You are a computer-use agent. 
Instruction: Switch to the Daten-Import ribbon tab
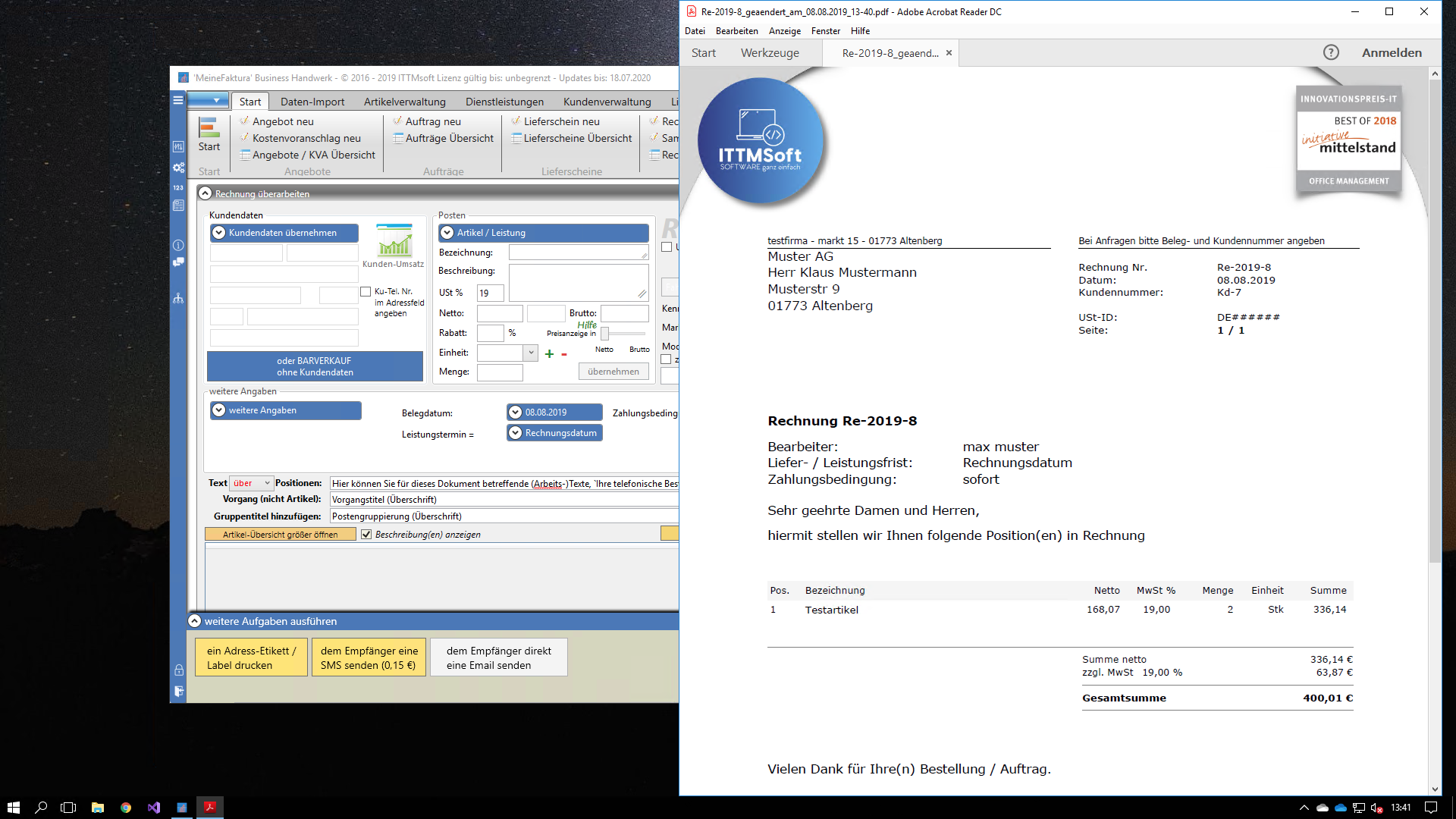(312, 102)
